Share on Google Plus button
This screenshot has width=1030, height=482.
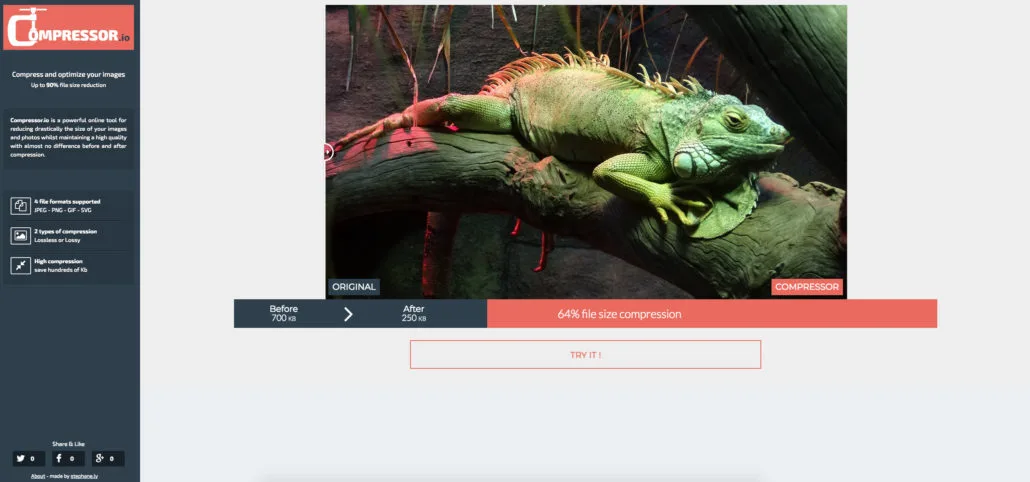pos(108,458)
